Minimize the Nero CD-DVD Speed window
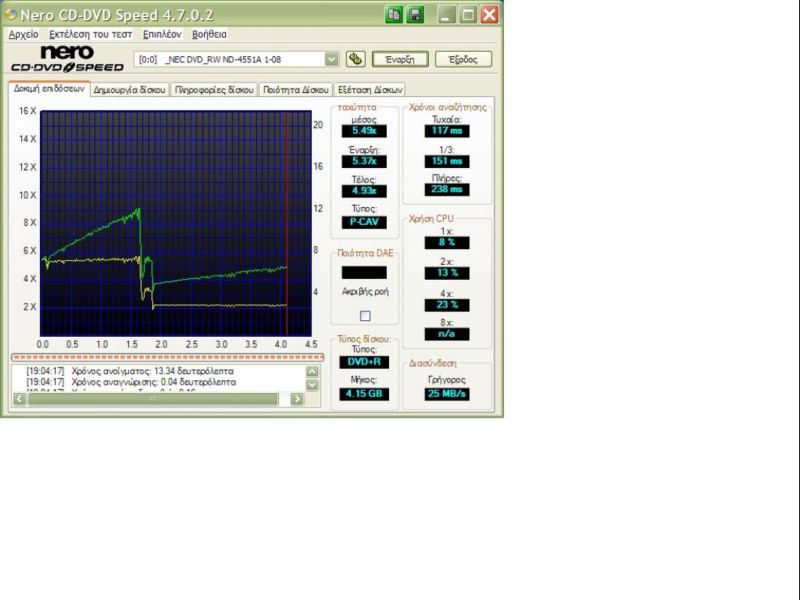The height and width of the screenshot is (600, 800). 446,15
